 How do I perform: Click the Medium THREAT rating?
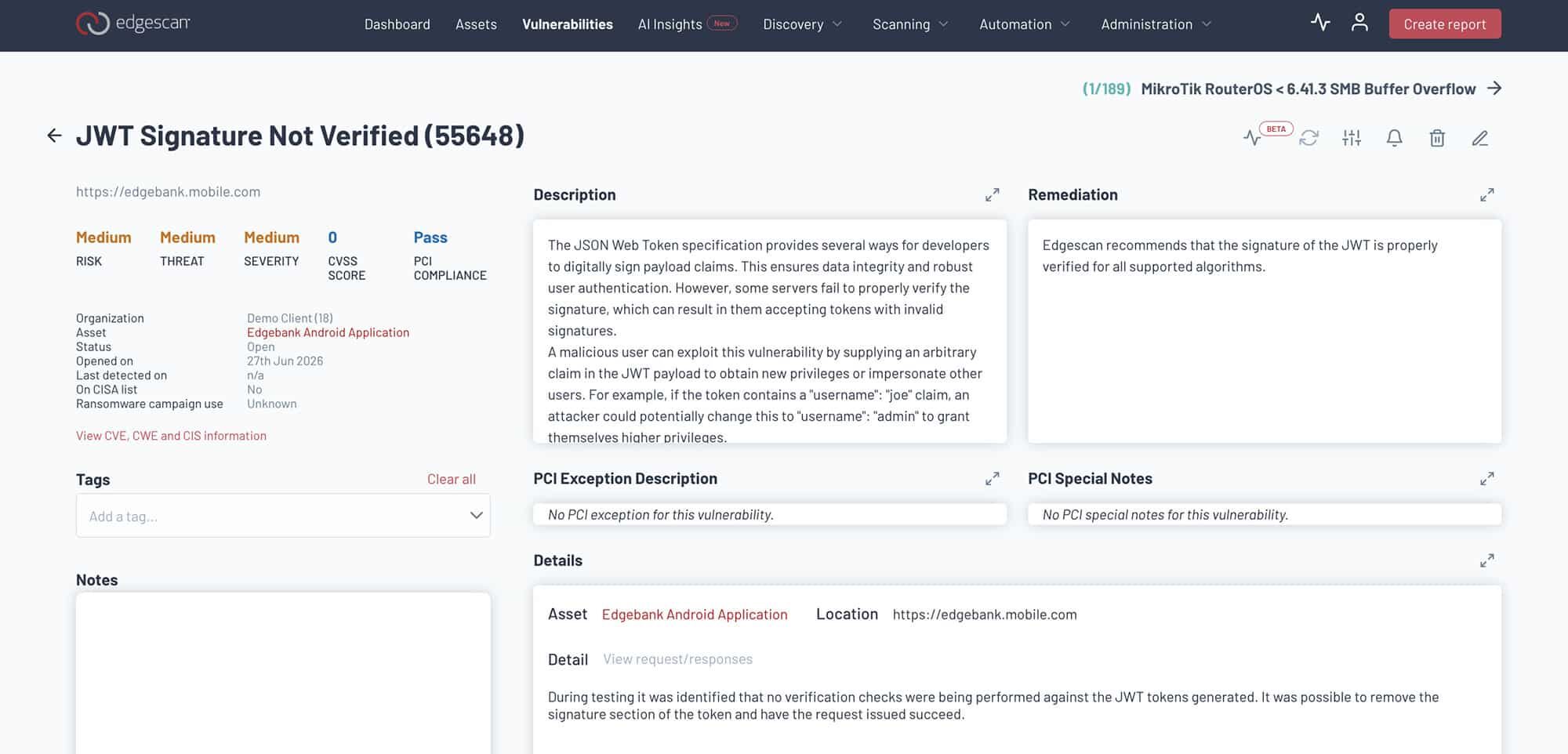point(187,237)
